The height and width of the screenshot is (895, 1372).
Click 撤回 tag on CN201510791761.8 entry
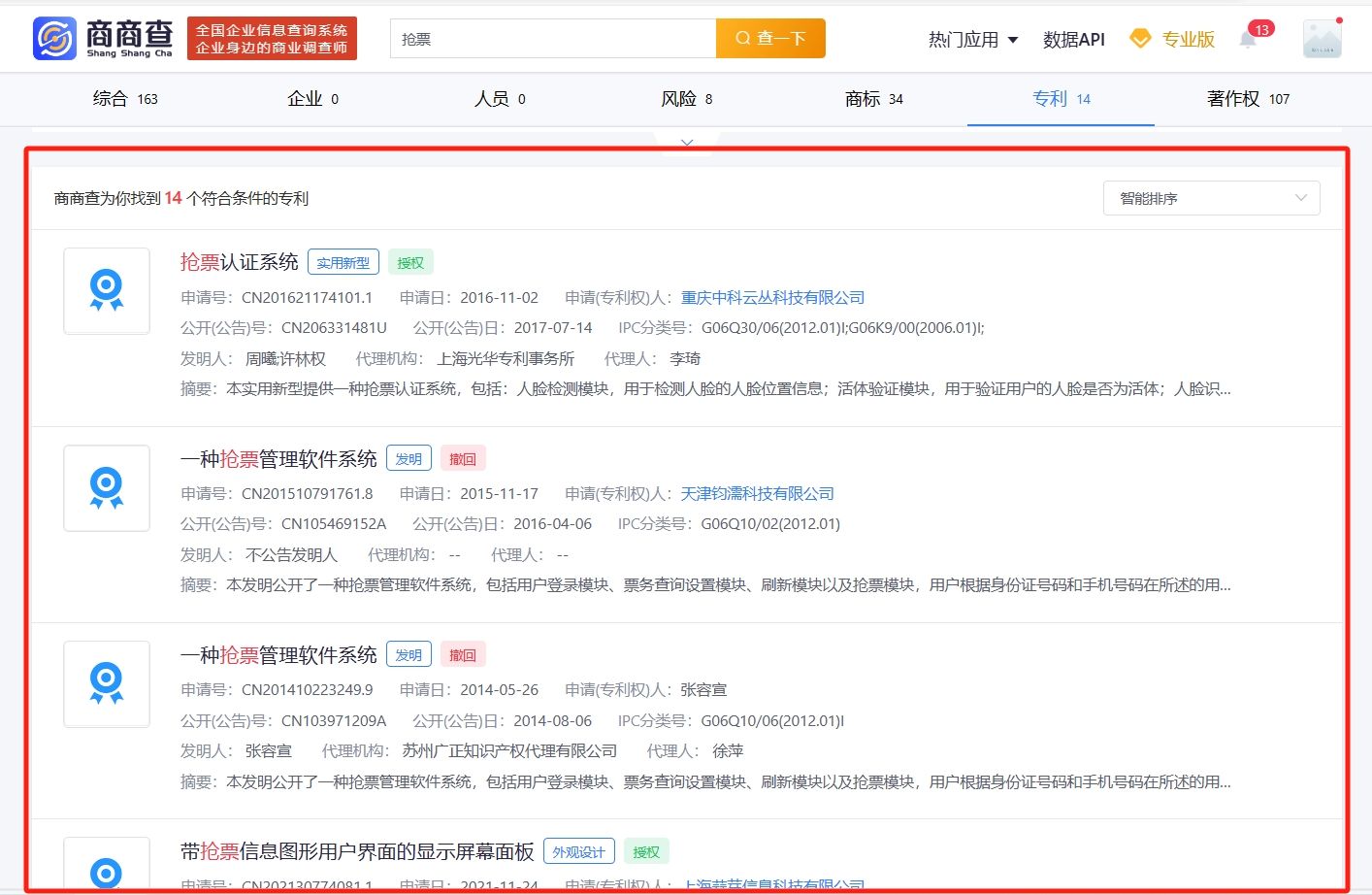[463, 459]
